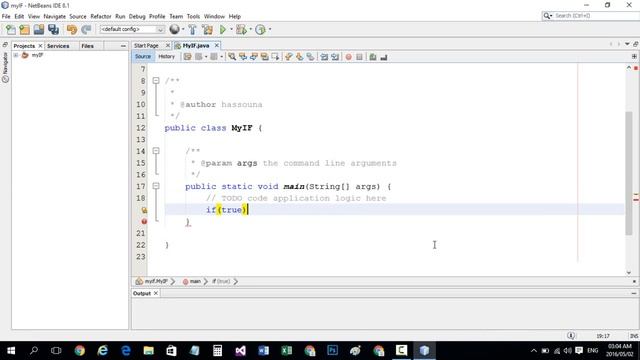
Task: Click the Last Edit icon in the editor toolbar
Action: 187,57
